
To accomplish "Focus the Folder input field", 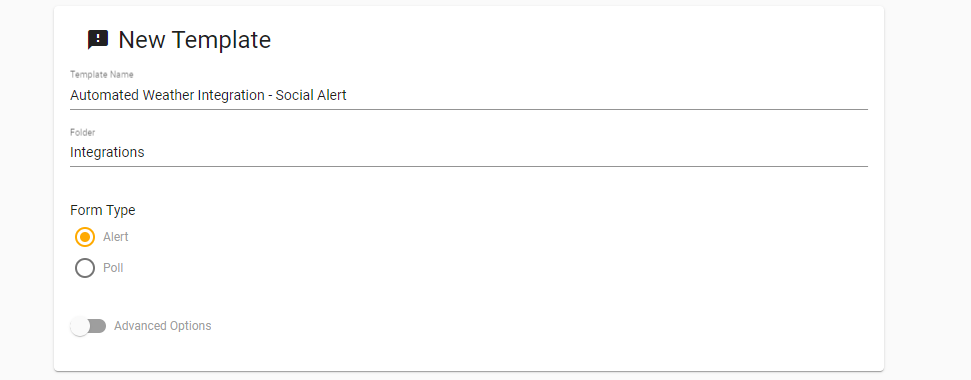I will [x=469, y=153].
